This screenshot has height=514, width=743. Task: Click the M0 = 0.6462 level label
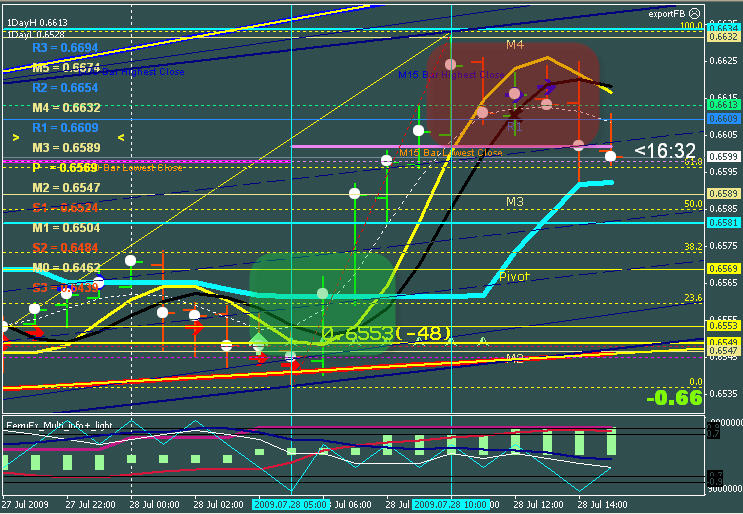pyautogui.click(x=66, y=267)
